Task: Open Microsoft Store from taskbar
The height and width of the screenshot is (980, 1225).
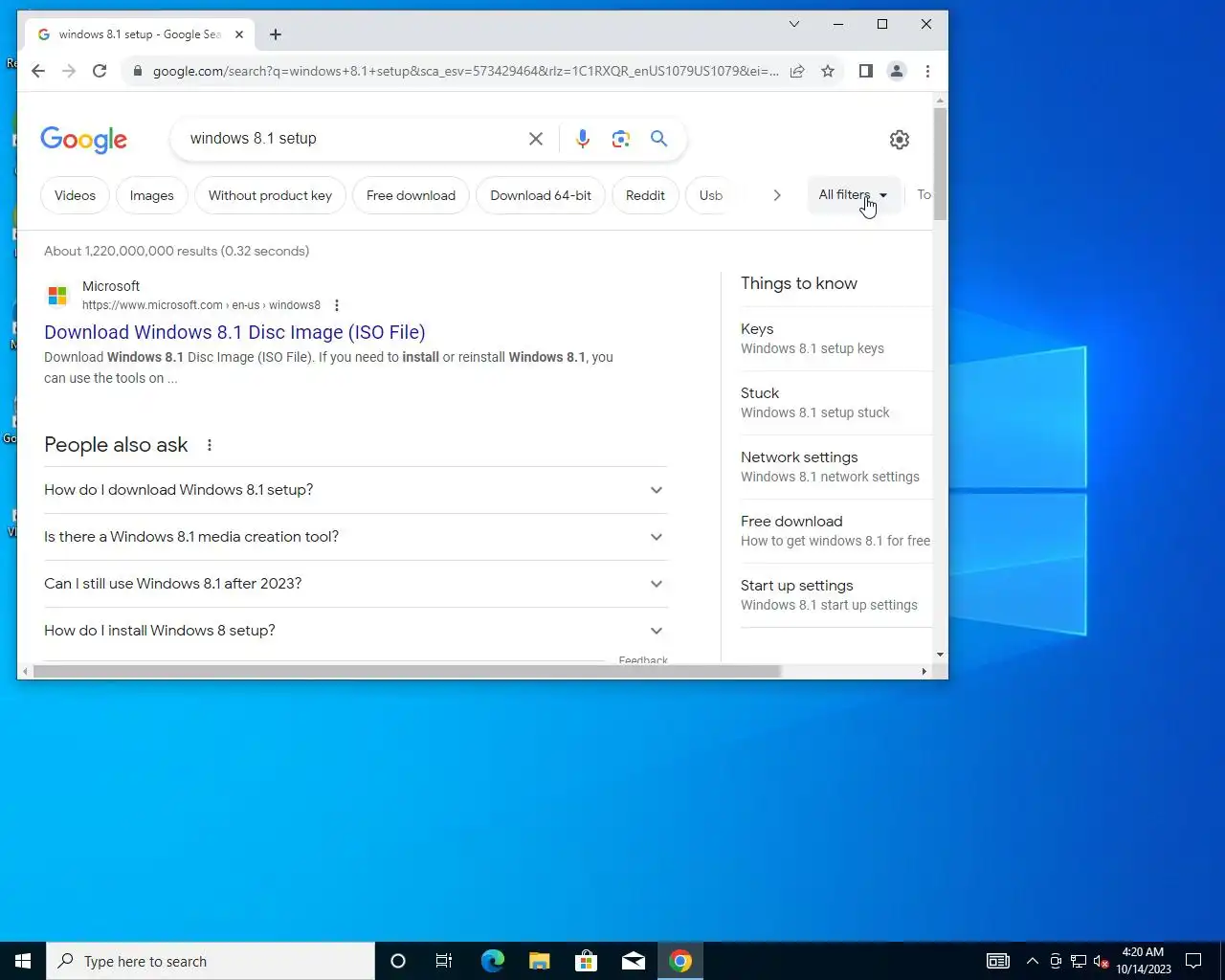Action: [x=586, y=961]
